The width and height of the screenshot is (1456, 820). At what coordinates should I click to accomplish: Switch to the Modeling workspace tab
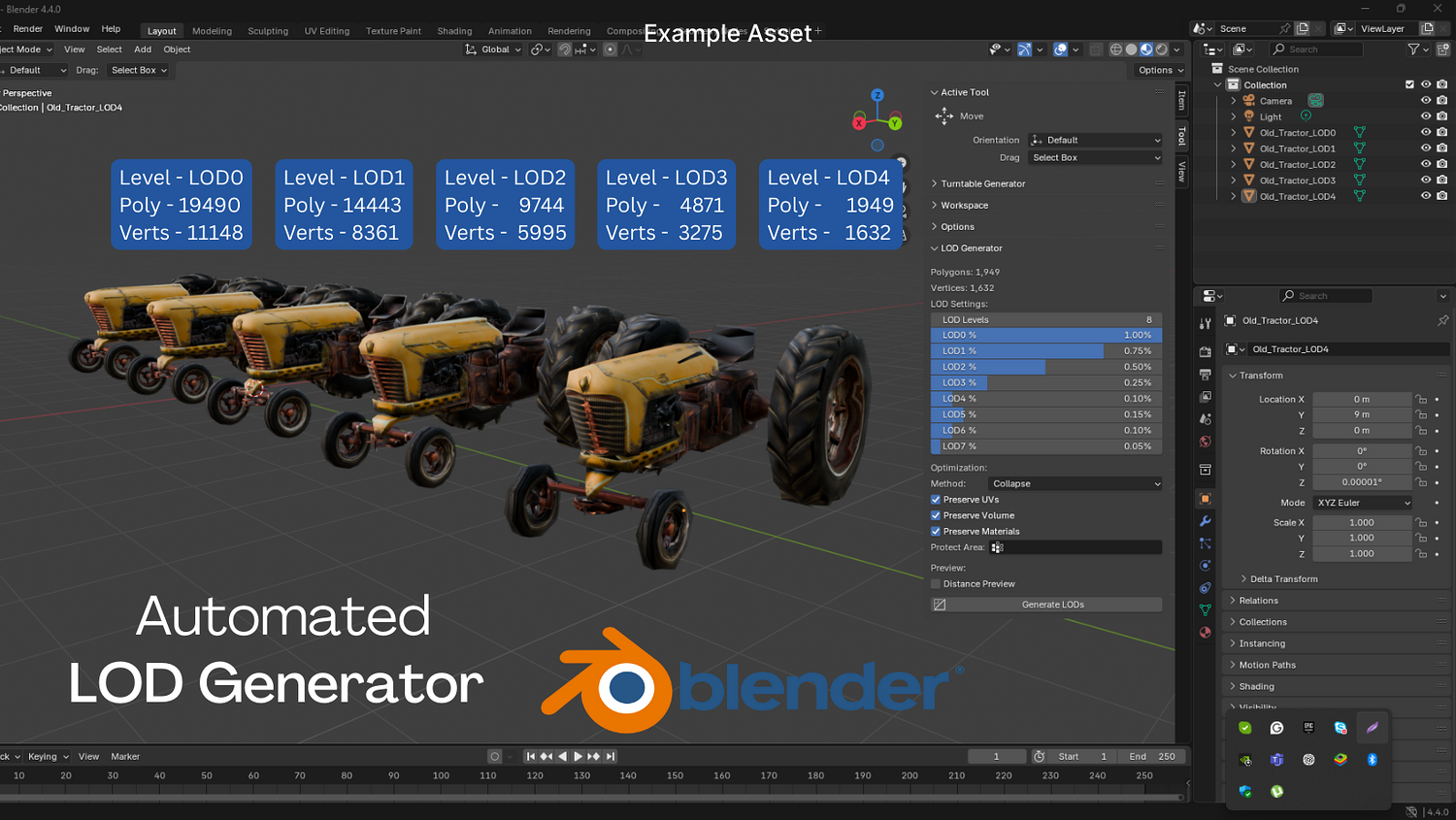[x=212, y=31]
